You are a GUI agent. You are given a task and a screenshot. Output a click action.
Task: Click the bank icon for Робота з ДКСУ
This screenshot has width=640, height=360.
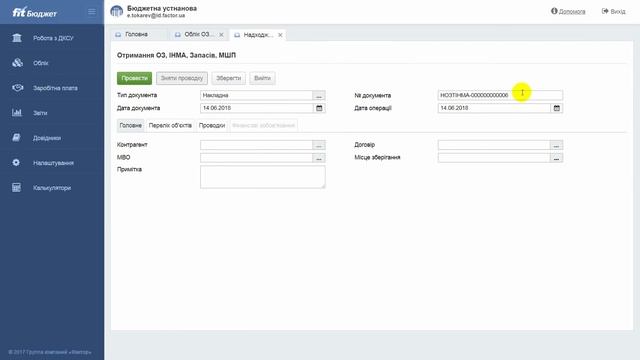[x=17, y=38]
